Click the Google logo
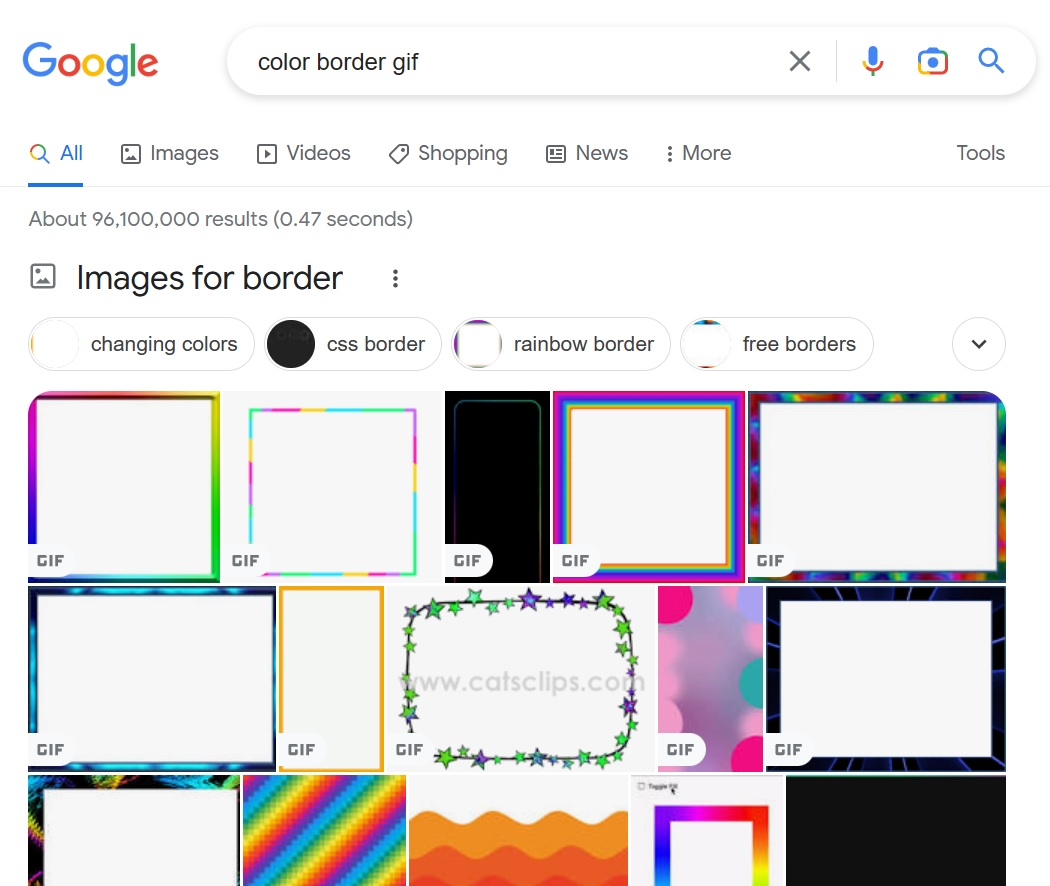Screen dimensions: 1050x886 click(x=90, y=62)
